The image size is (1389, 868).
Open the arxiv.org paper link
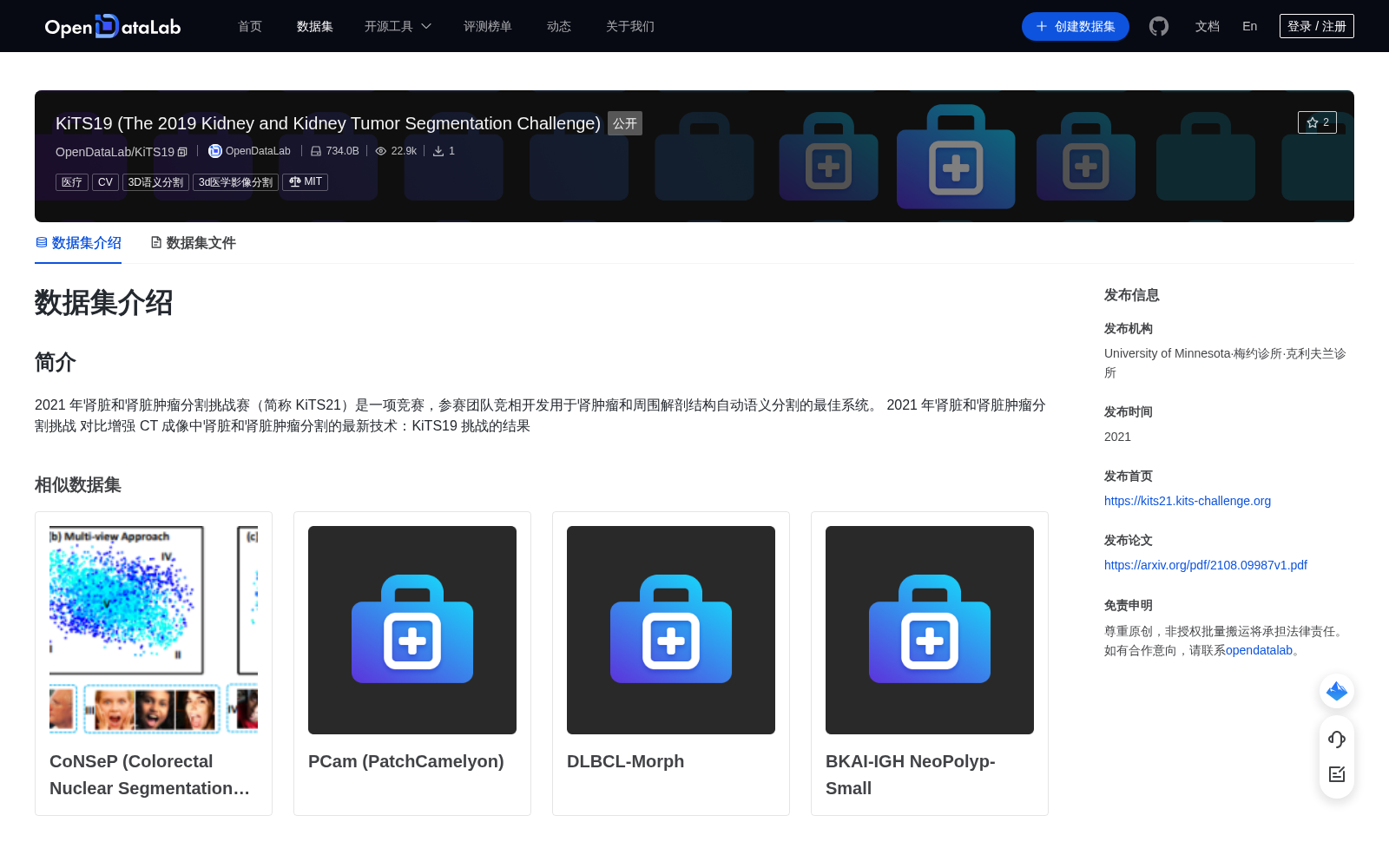click(x=1206, y=565)
